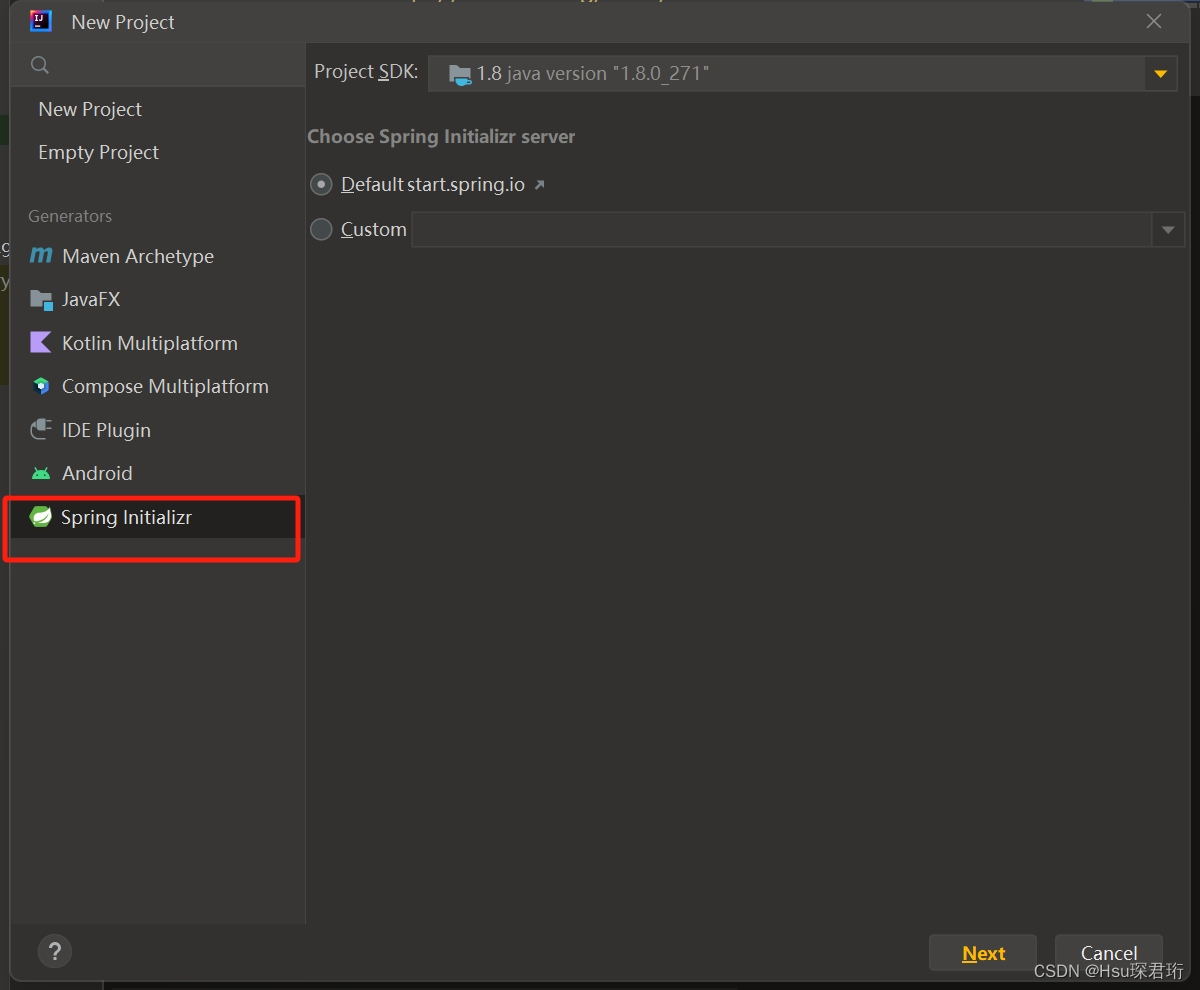Click the Cancel button
This screenshot has height=990, width=1200.
[x=1108, y=953]
